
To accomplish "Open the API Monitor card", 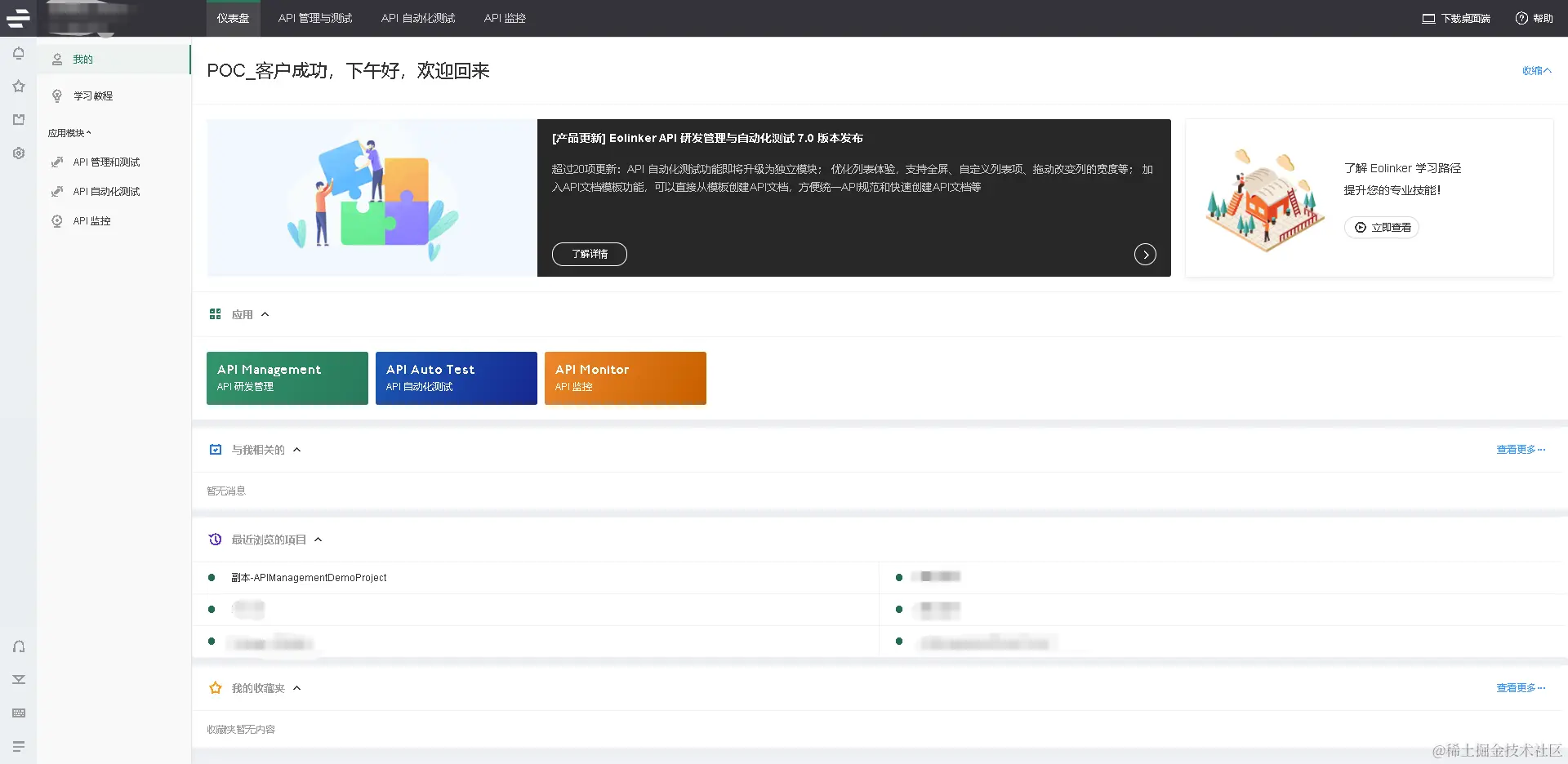I will tap(626, 378).
